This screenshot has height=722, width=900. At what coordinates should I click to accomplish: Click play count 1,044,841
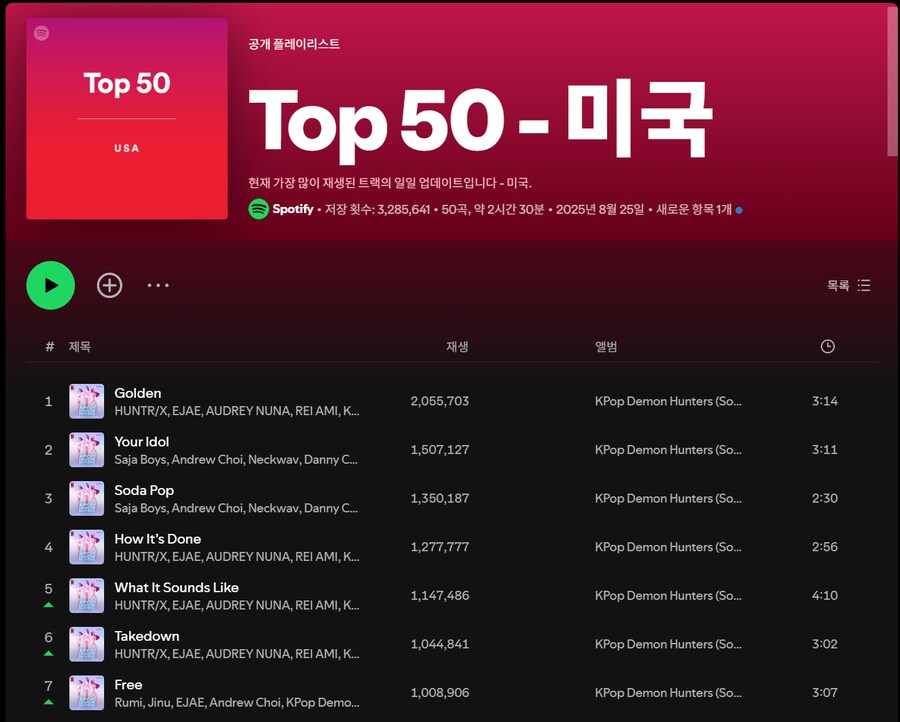[x=440, y=644]
